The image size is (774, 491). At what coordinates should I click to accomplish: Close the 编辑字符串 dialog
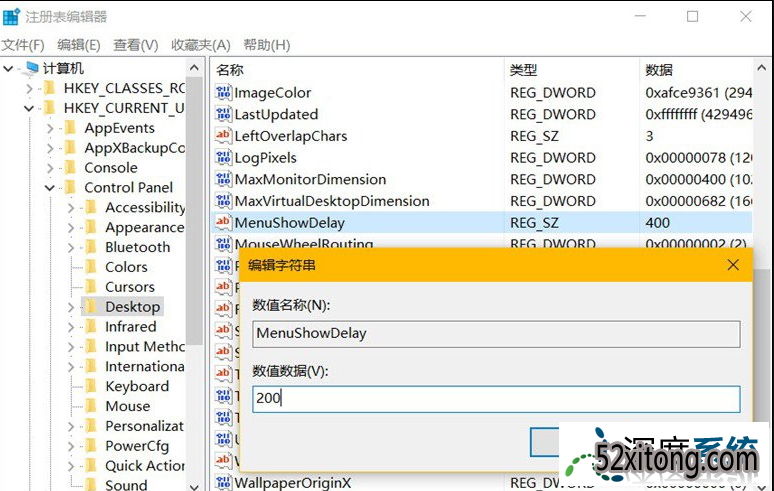click(733, 265)
